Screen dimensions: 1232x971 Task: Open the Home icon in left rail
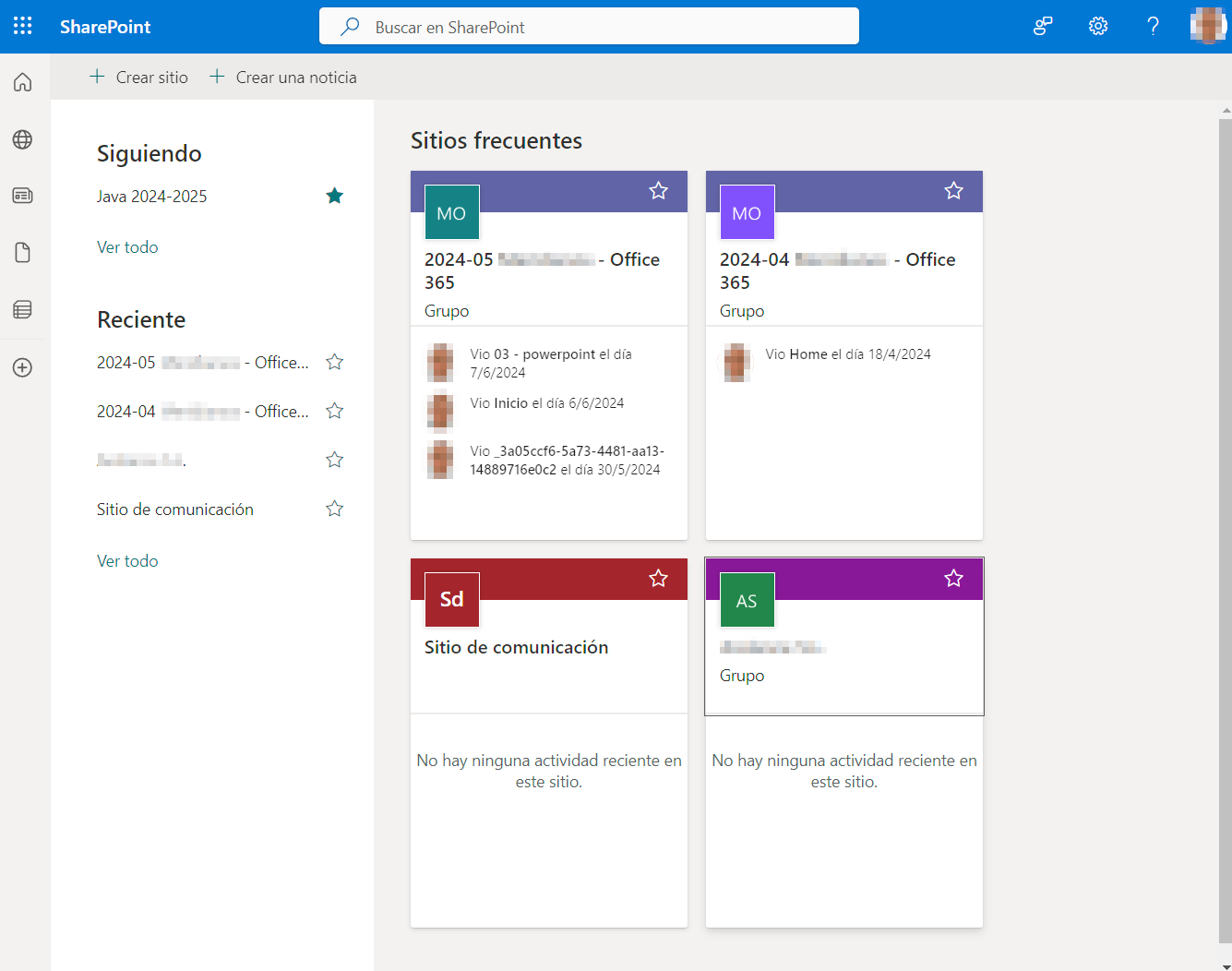[23, 82]
